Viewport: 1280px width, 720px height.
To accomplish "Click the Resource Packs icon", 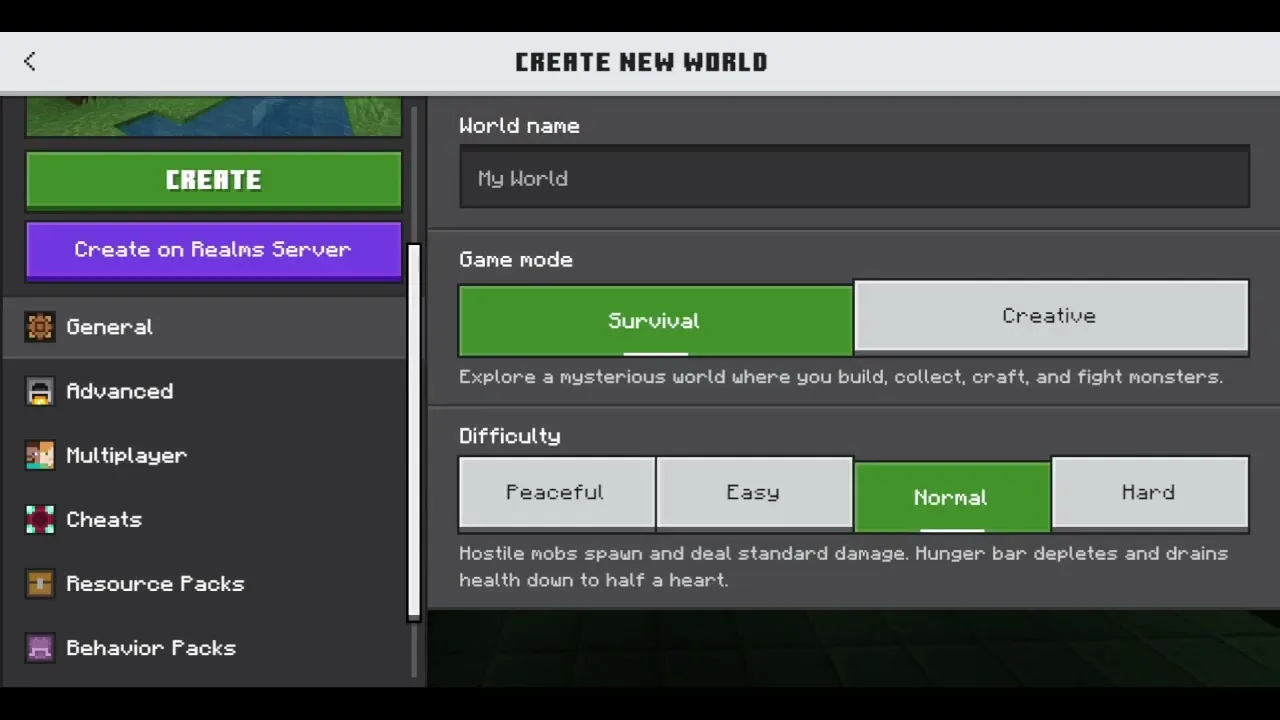I will (40, 583).
